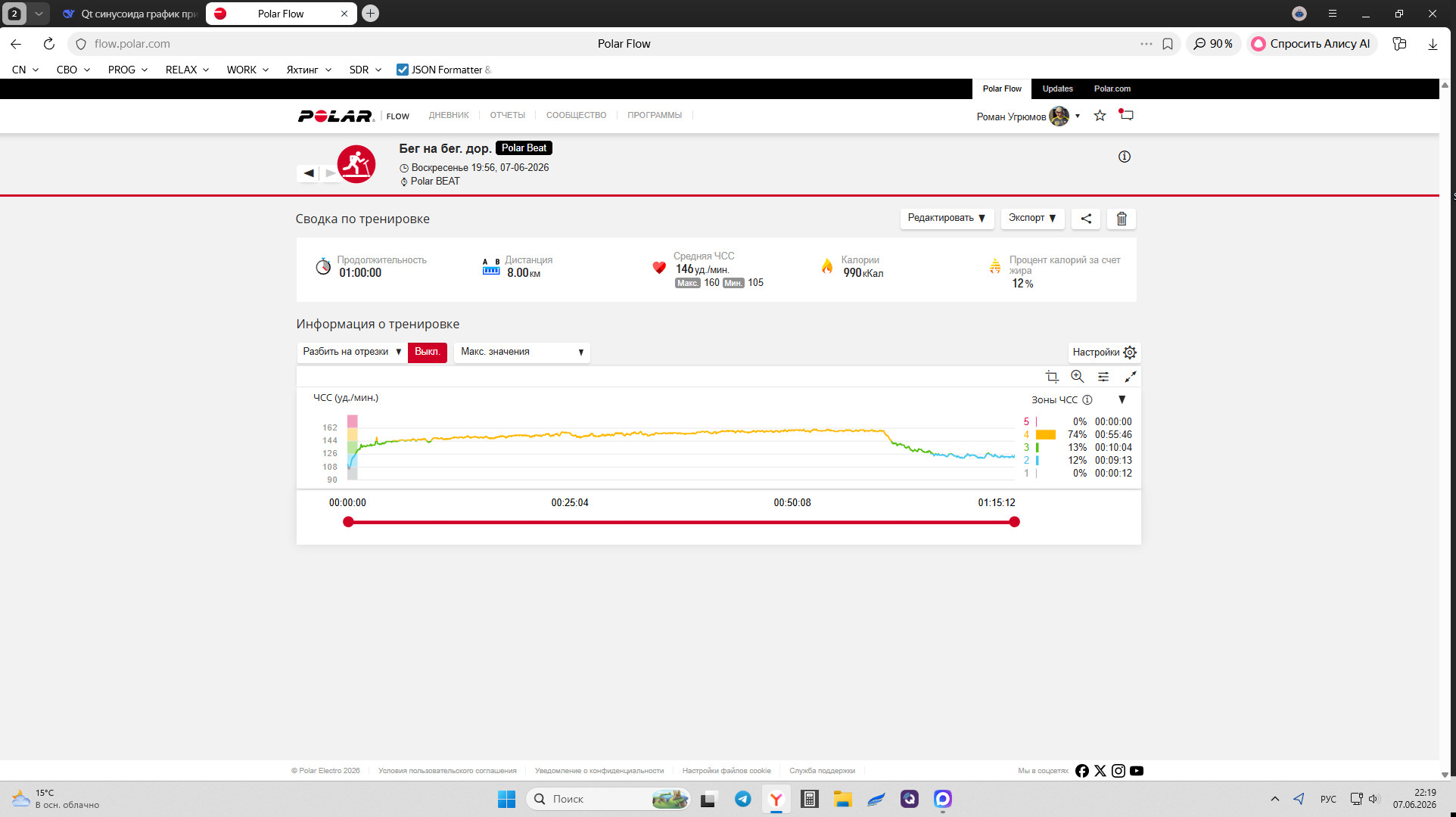Viewport: 1456px width, 817px height.
Task: Open browser downloads icon
Action: point(1433,44)
